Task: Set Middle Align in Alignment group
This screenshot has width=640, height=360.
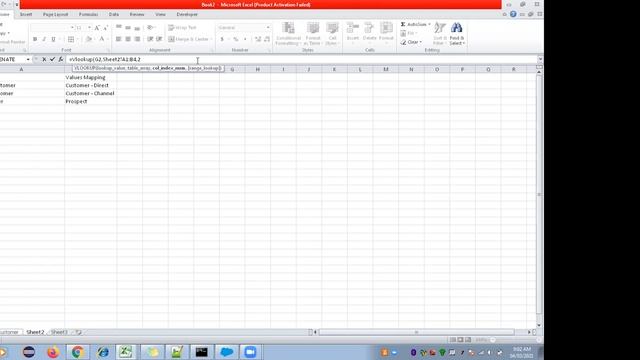Action: point(128,28)
